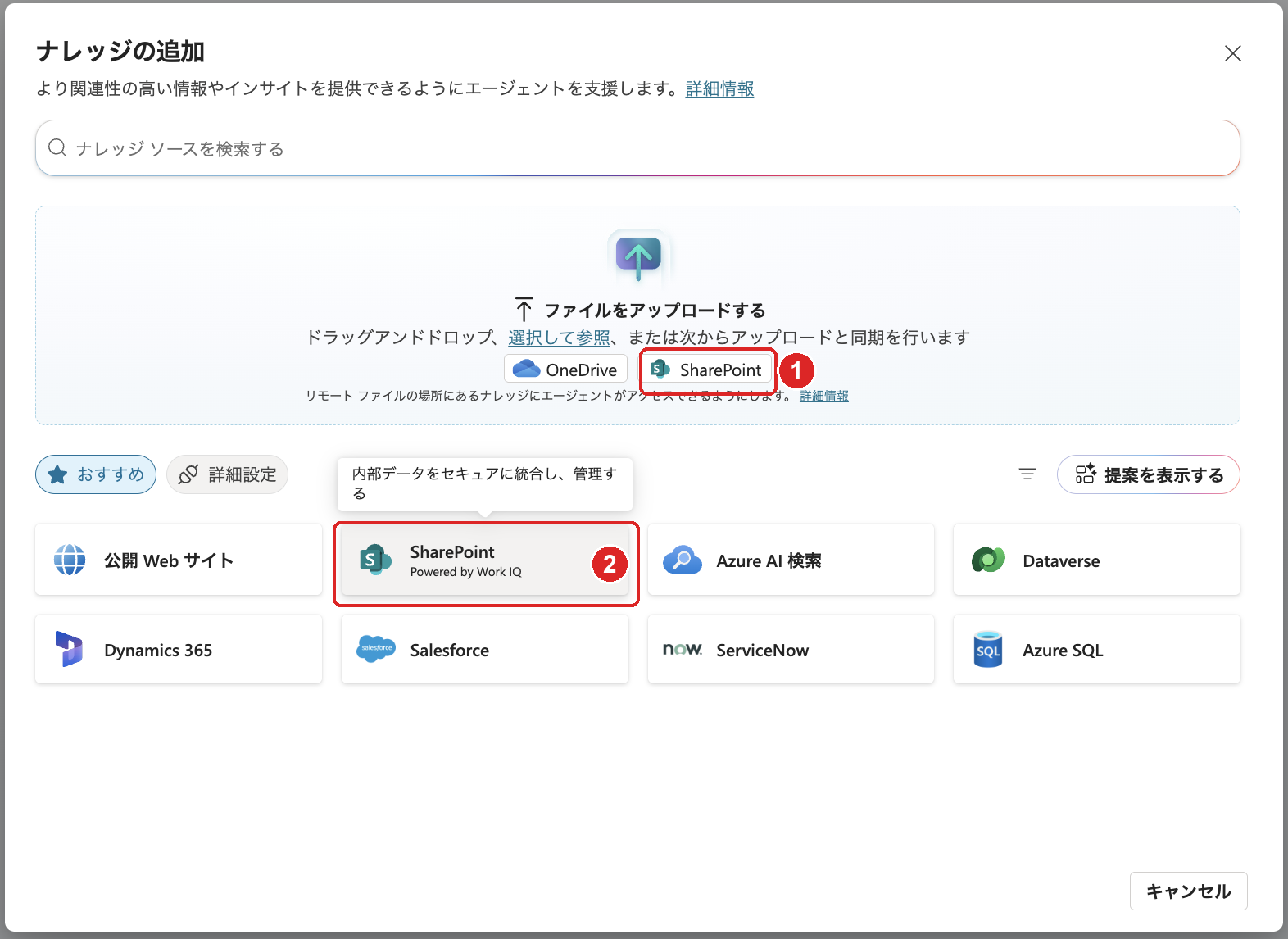Select the Azure AI 検索 card
The height and width of the screenshot is (939, 1288).
pyautogui.click(x=791, y=560)
